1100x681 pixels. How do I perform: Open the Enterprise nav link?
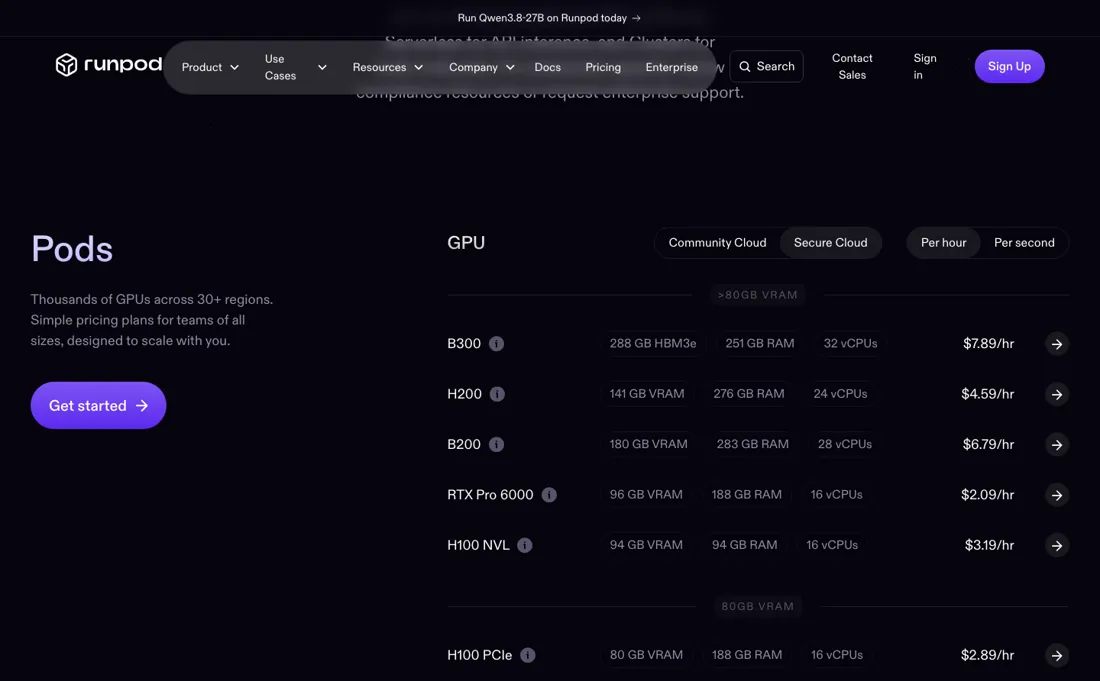click(x=671, y=67)
